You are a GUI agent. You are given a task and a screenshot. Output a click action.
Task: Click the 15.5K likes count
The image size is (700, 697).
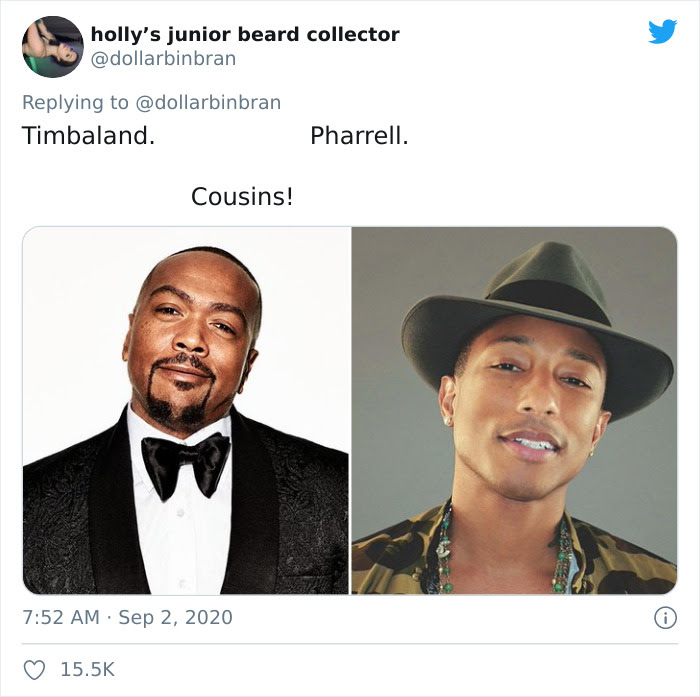88,670
